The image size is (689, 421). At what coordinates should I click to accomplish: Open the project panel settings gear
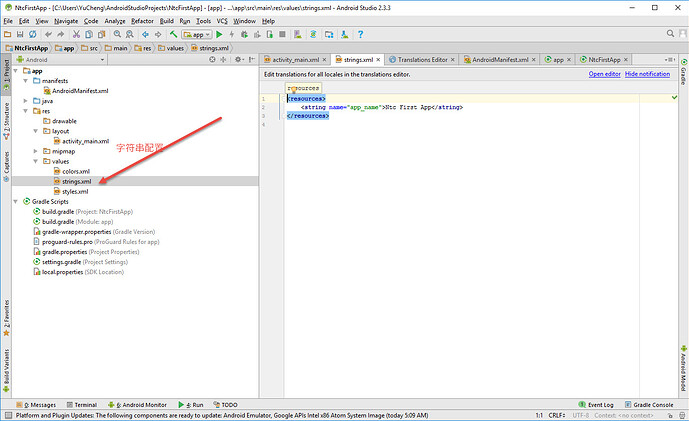[x=238, y=59]
